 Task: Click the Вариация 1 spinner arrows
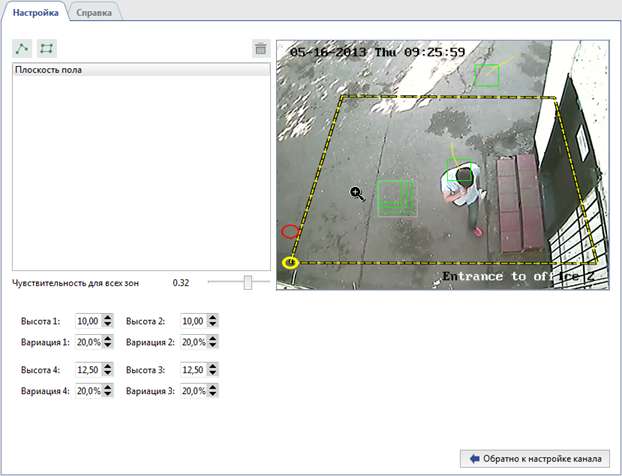pyautogui.click(x=108, y=341)
